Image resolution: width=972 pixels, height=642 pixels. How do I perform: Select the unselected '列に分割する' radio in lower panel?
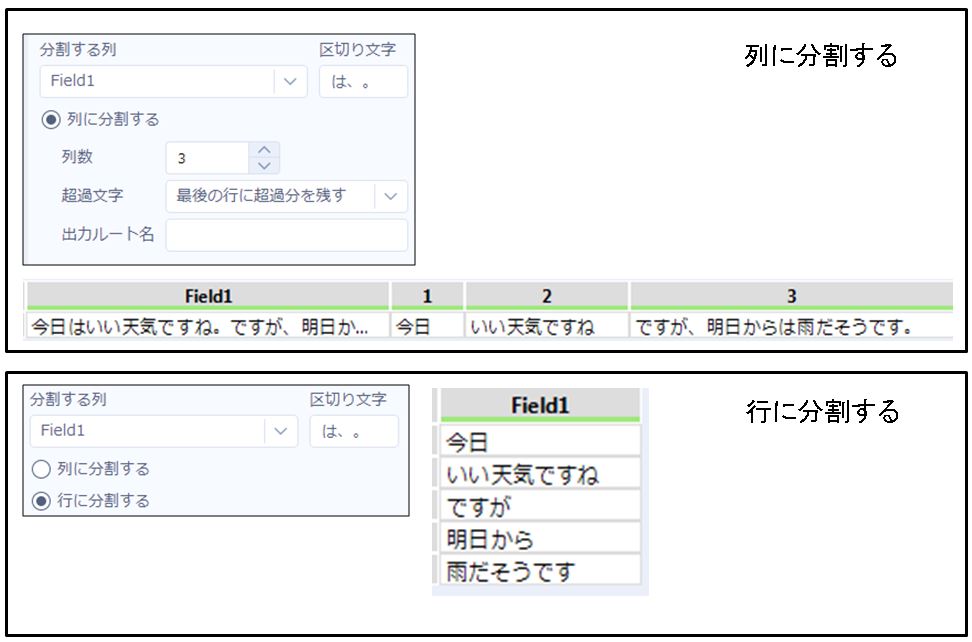[x=41, y=468]
